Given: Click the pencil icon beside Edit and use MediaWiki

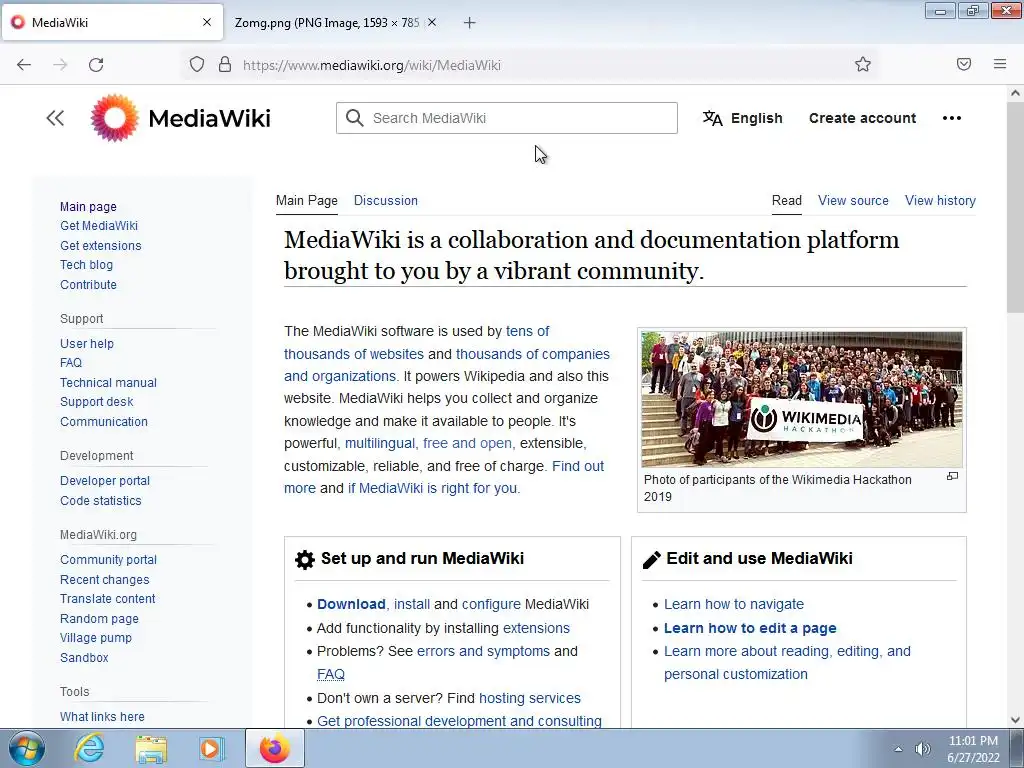Looking at the screenshot, I should (x=651, y=560).
